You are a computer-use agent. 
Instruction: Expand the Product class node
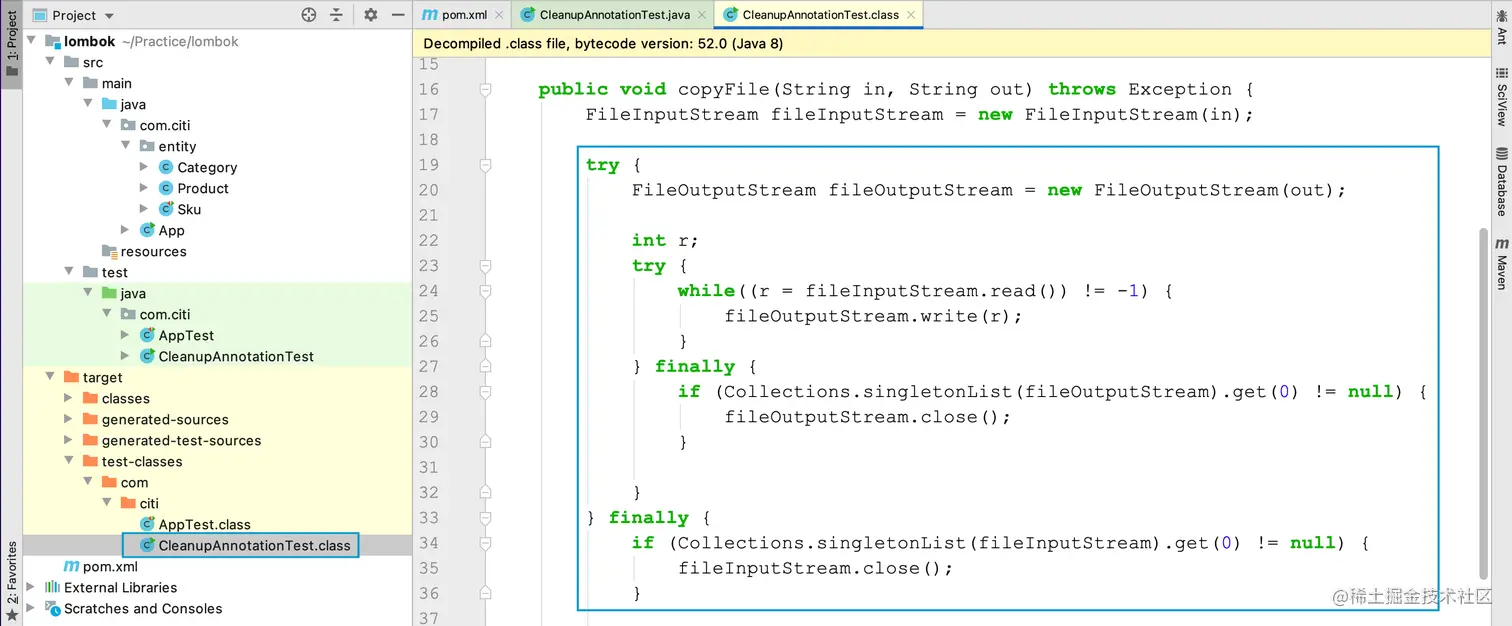pos(146,188)
